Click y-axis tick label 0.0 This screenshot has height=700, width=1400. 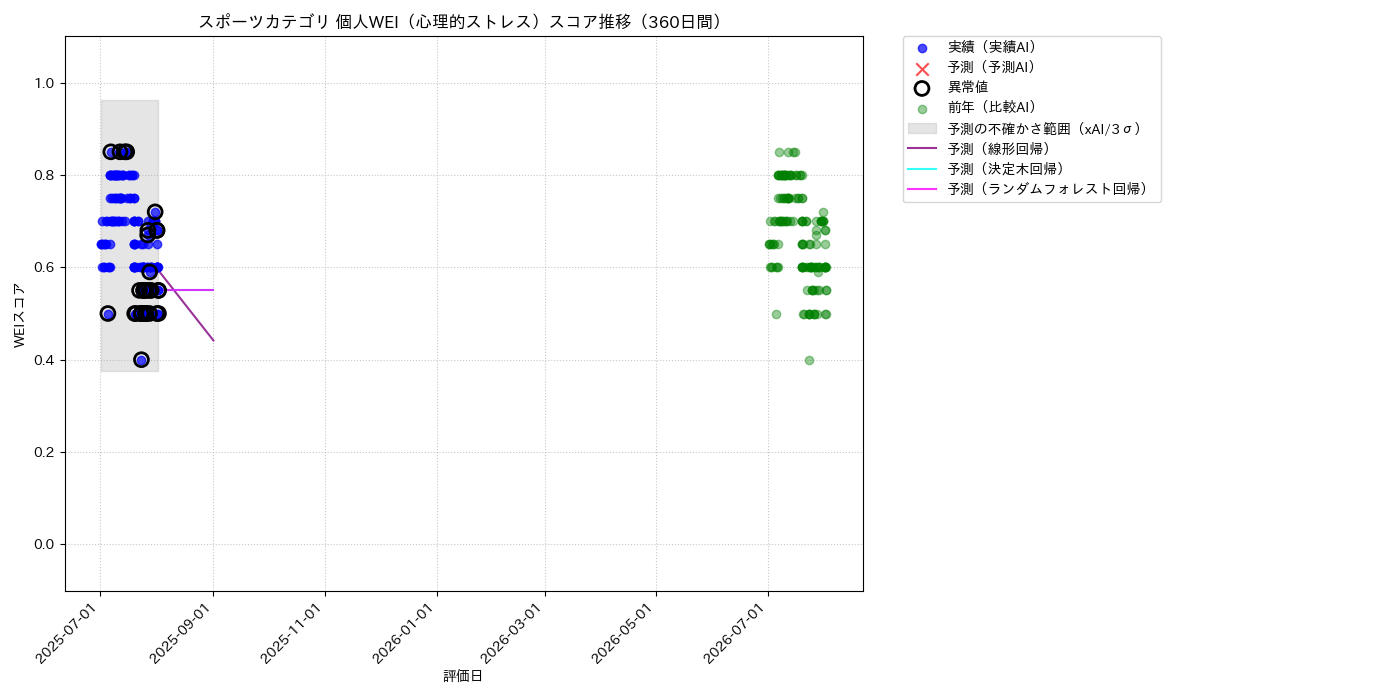click(45, 544)
